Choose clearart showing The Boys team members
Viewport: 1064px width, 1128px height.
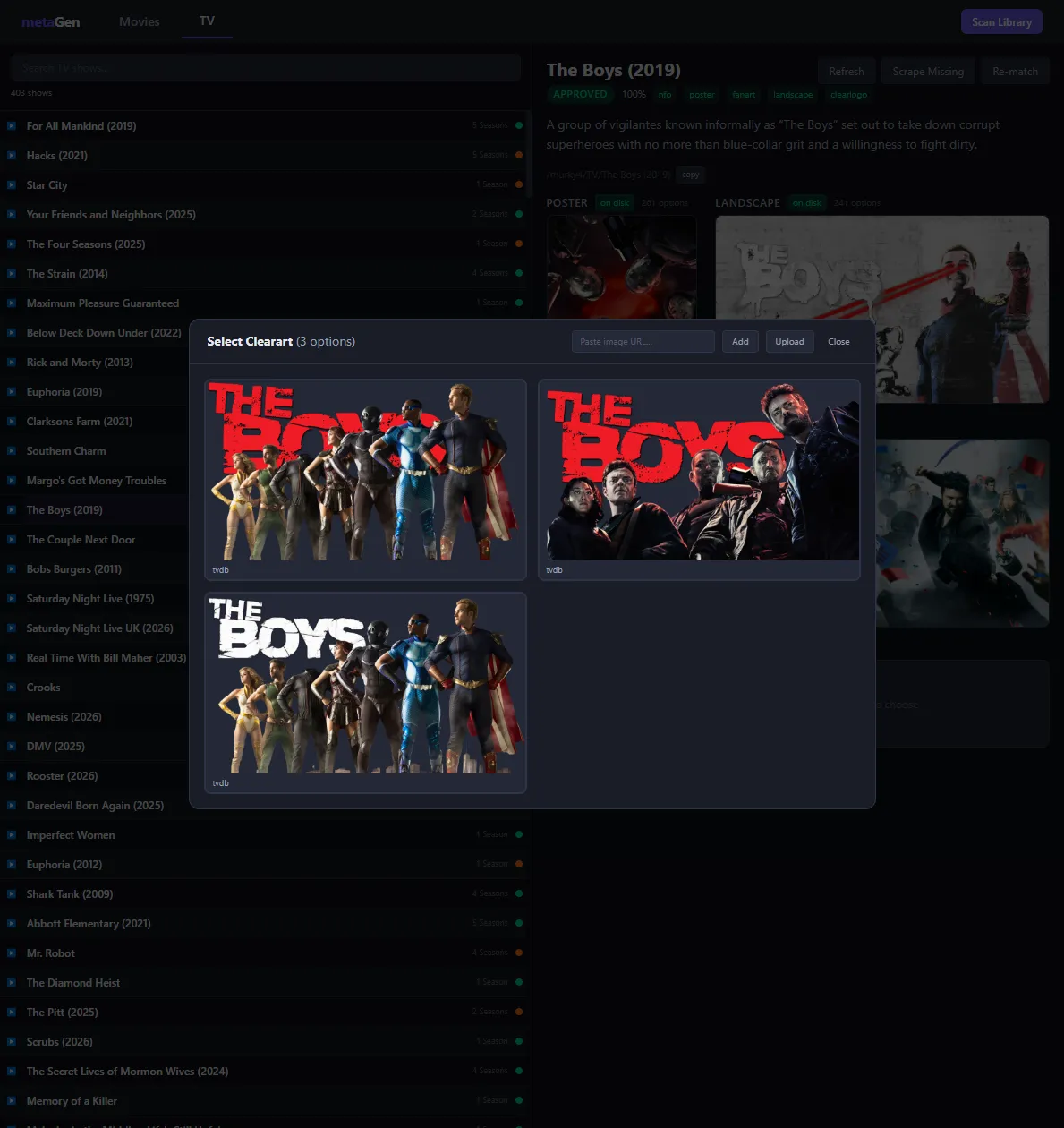pyautogui.click(x=699, y=480)
